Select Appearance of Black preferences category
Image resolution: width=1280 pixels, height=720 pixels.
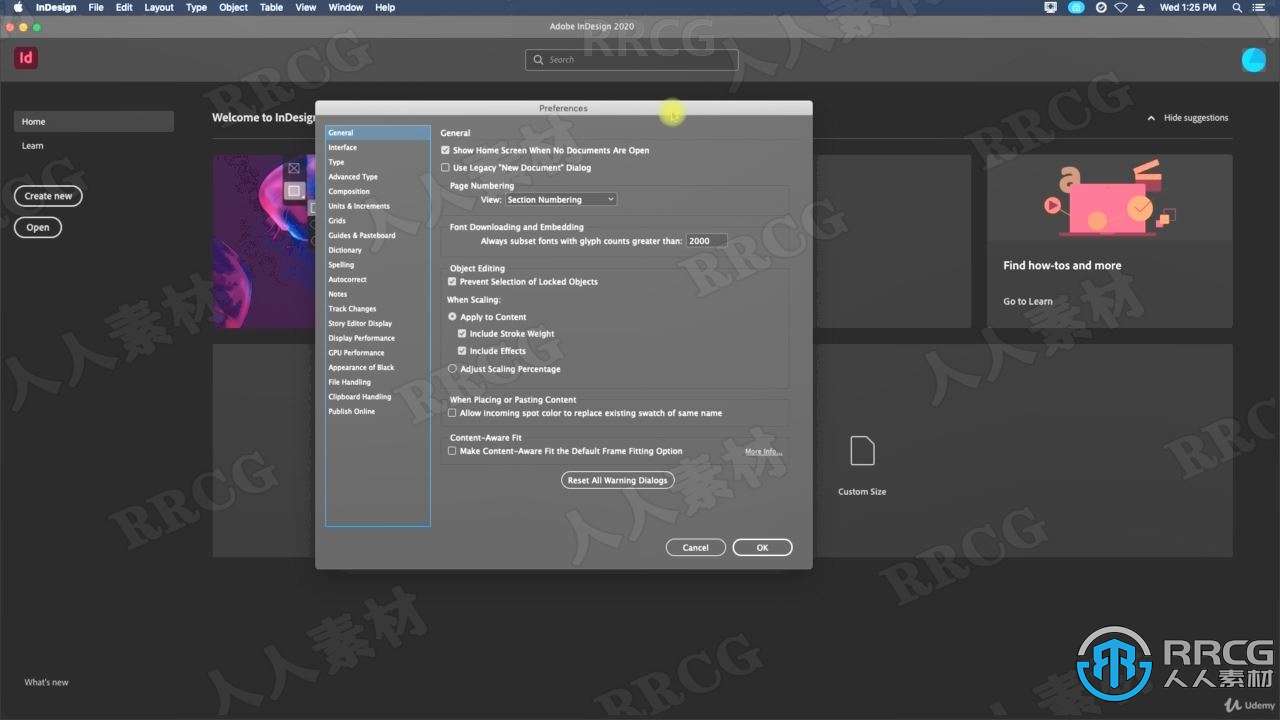[x=378, y=367]
